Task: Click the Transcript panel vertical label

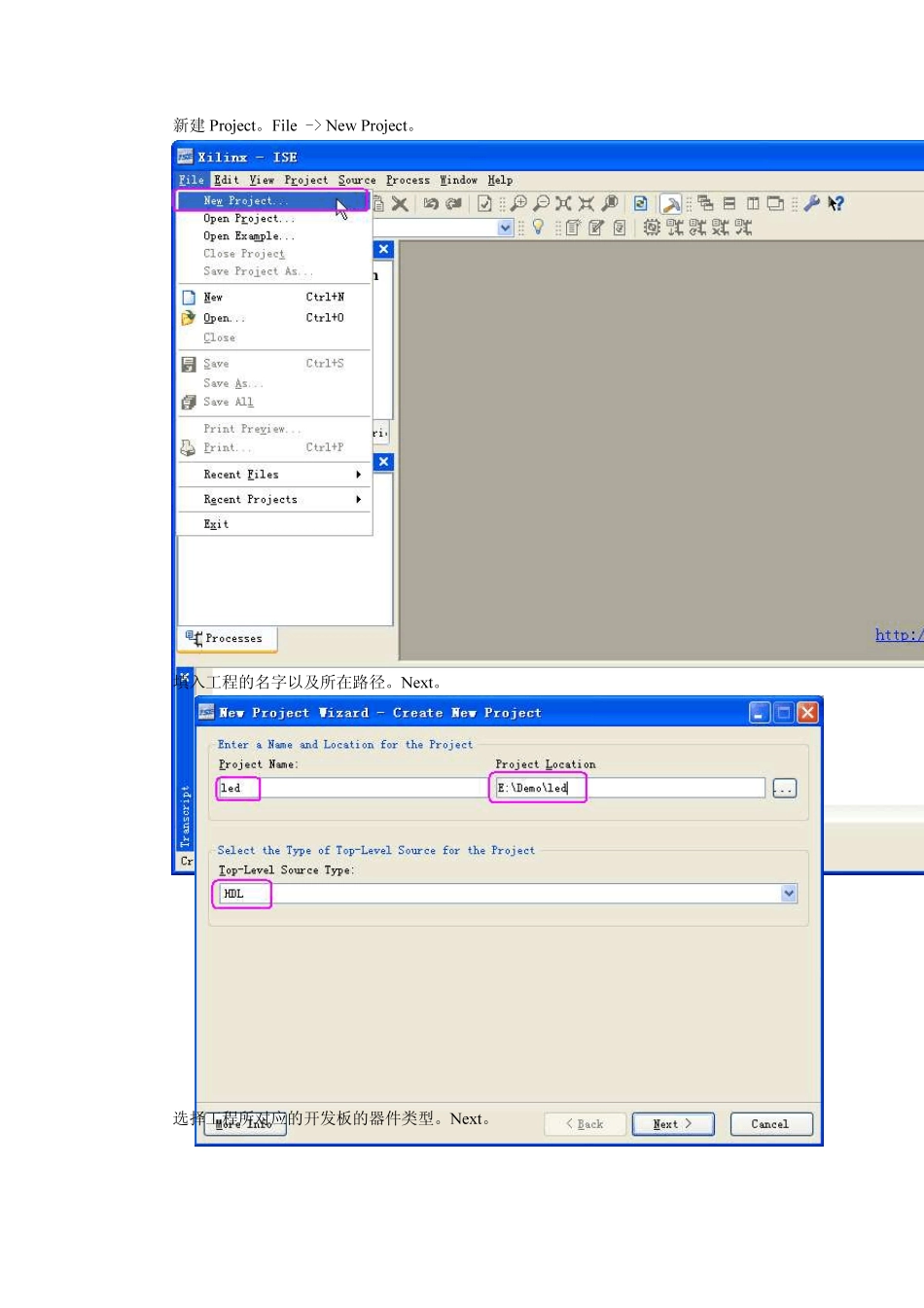Action: pos(186,817)
